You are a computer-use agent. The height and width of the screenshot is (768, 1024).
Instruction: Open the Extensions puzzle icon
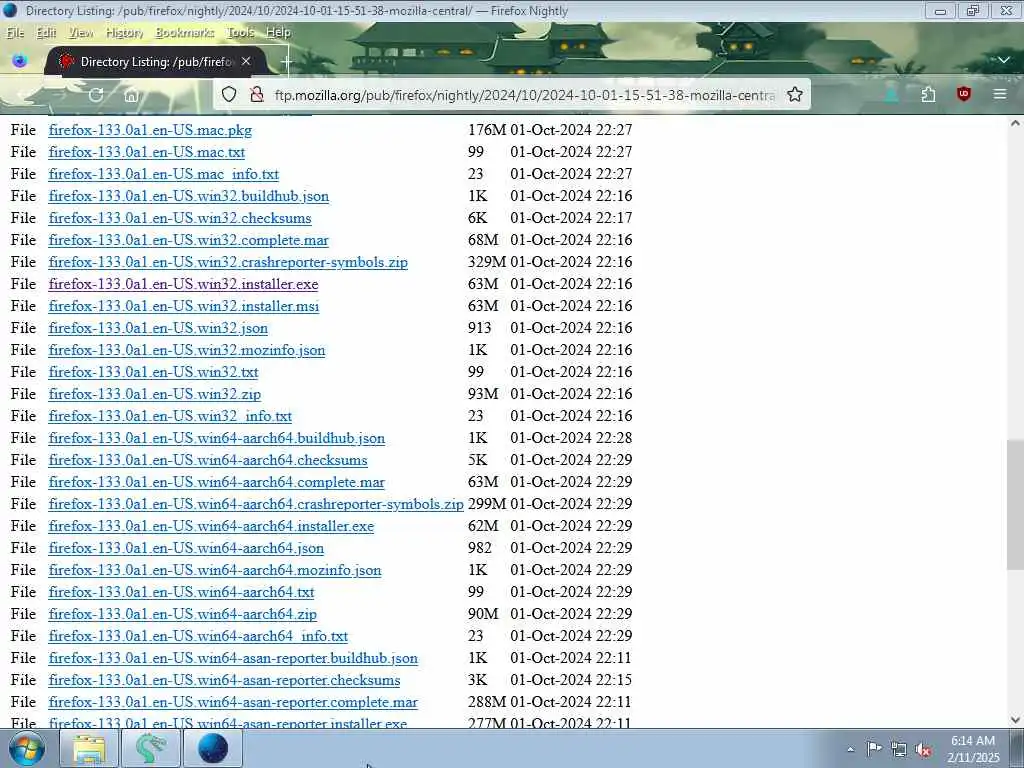coord(928,95)
